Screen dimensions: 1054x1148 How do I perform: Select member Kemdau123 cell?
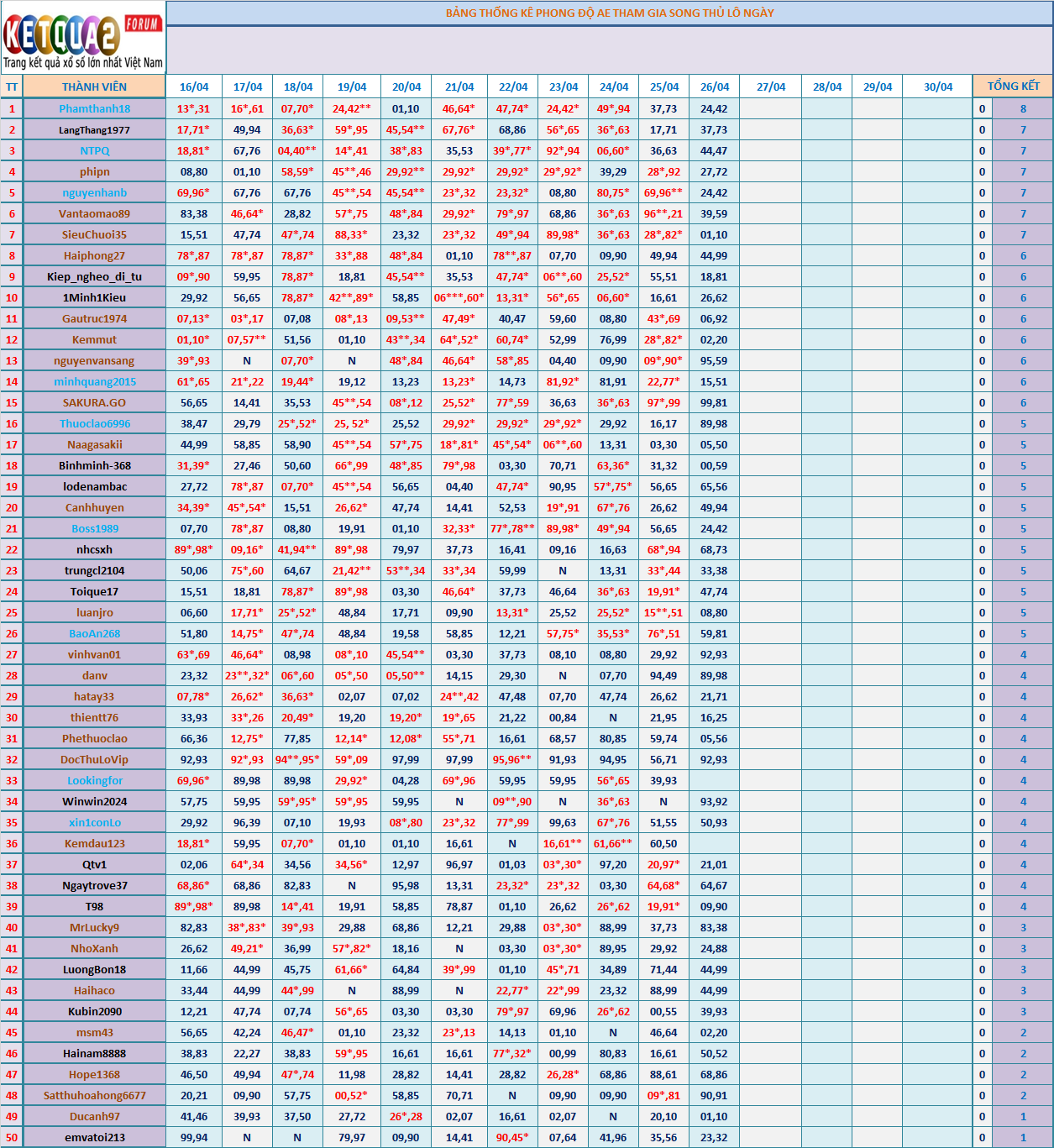pos(94,843)
